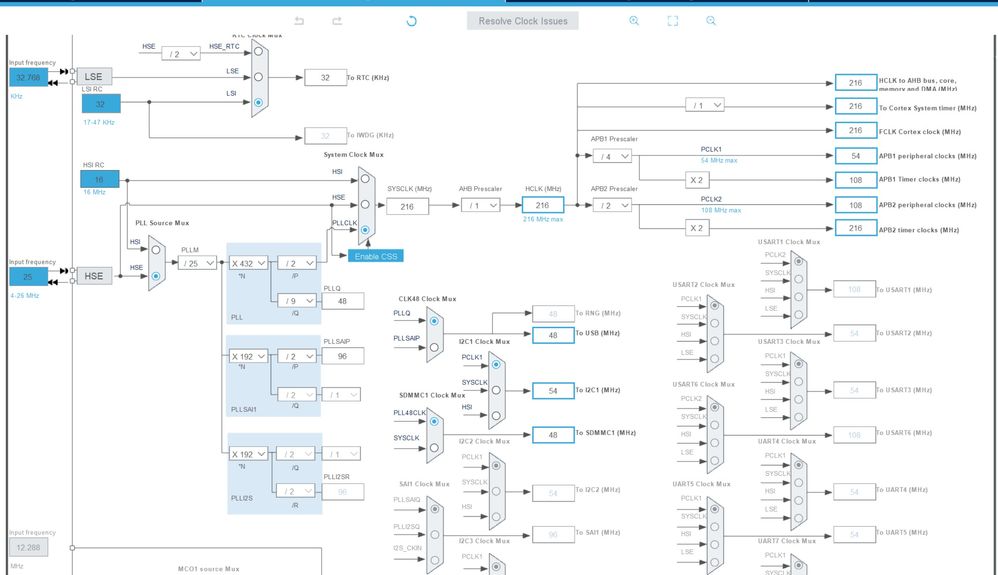Click the To RTC (KHz) 32 box

(x=325, y=78)
